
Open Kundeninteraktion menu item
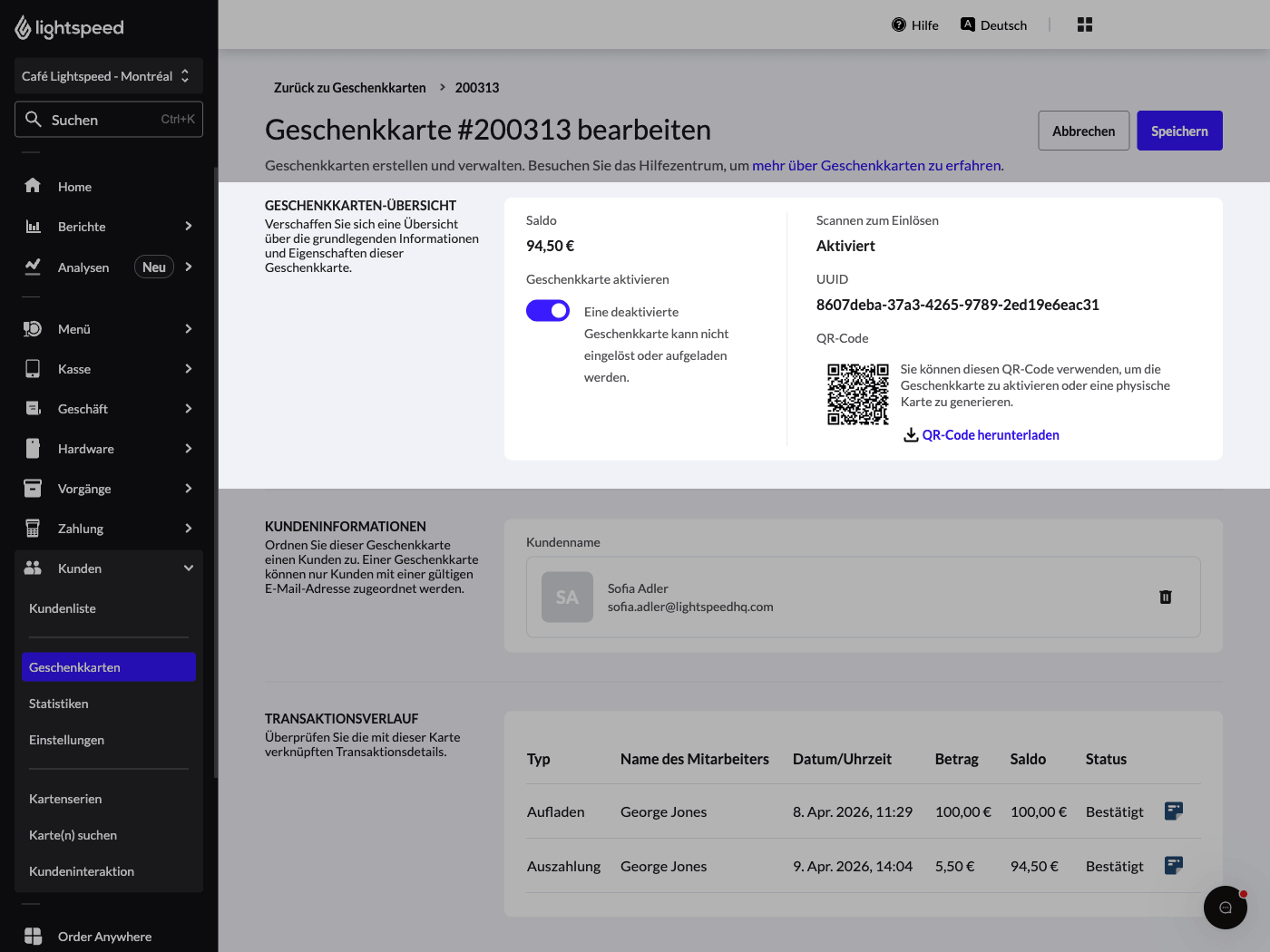pos(82,871)
